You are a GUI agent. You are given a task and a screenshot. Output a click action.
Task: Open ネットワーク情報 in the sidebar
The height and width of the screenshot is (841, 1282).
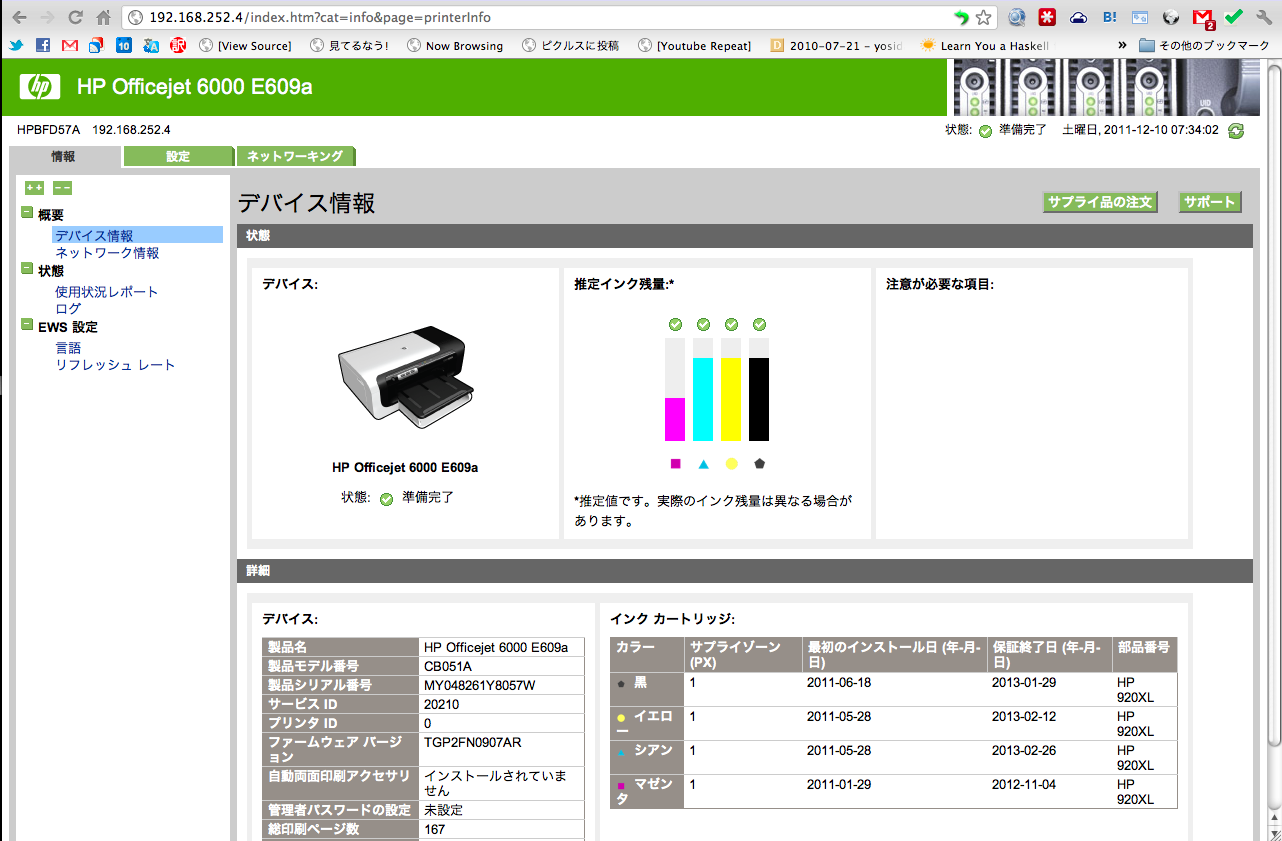click(107, 253)
